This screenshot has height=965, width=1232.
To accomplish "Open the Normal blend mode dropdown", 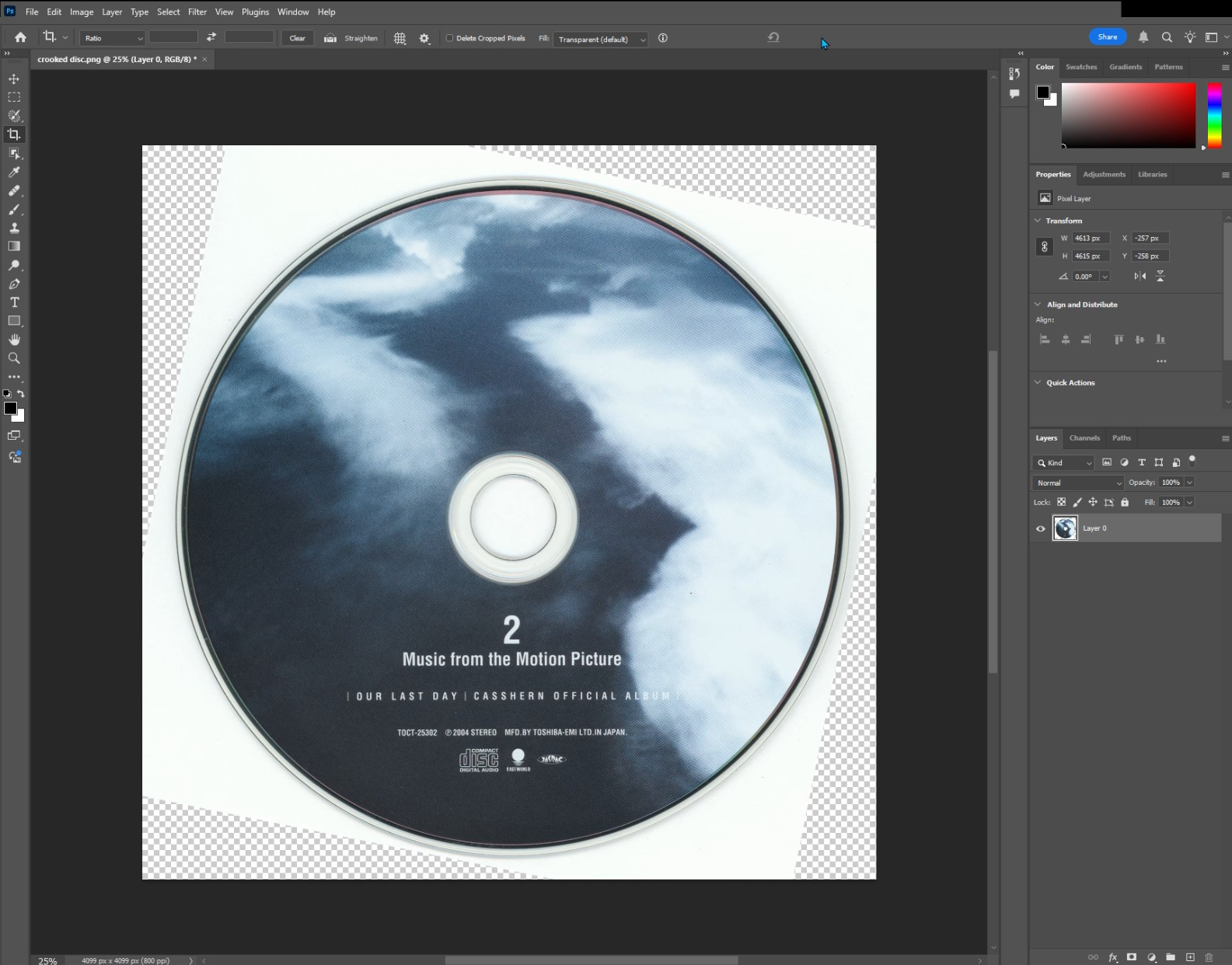I will pos(1078,482).
